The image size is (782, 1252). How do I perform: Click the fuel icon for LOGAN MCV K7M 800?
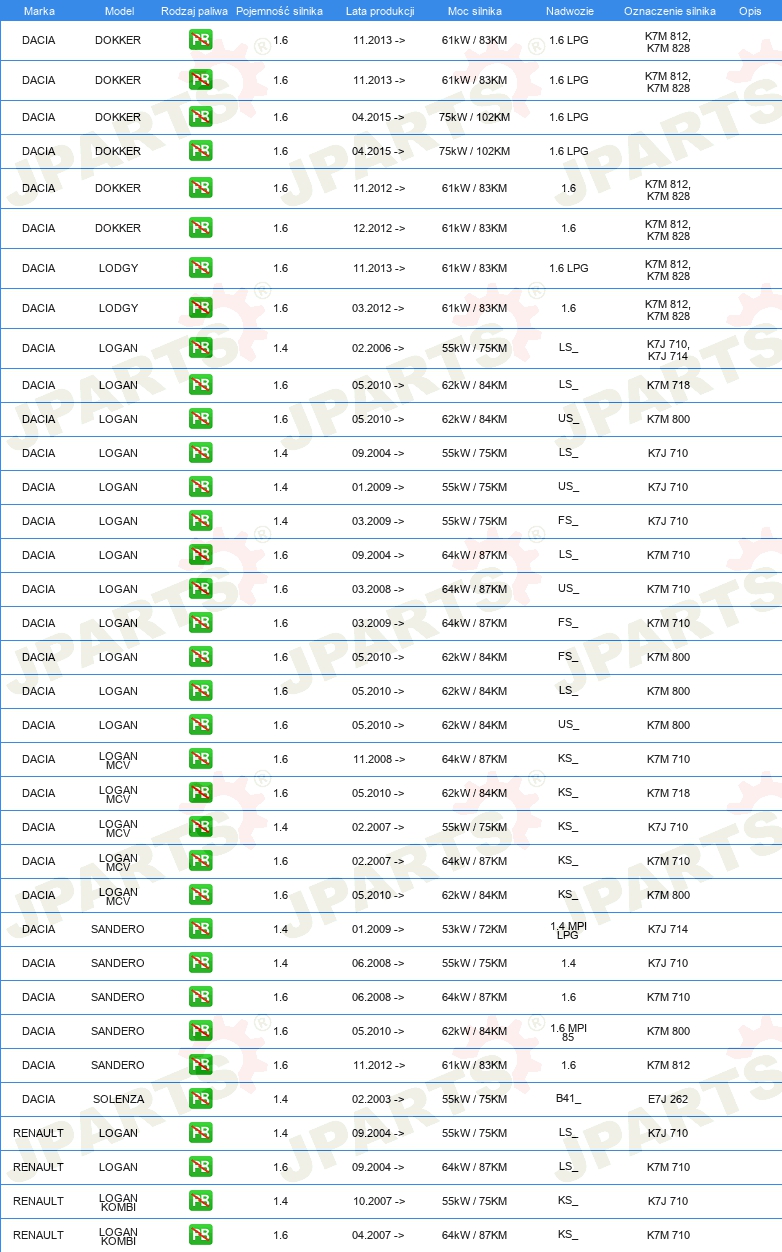200,895
